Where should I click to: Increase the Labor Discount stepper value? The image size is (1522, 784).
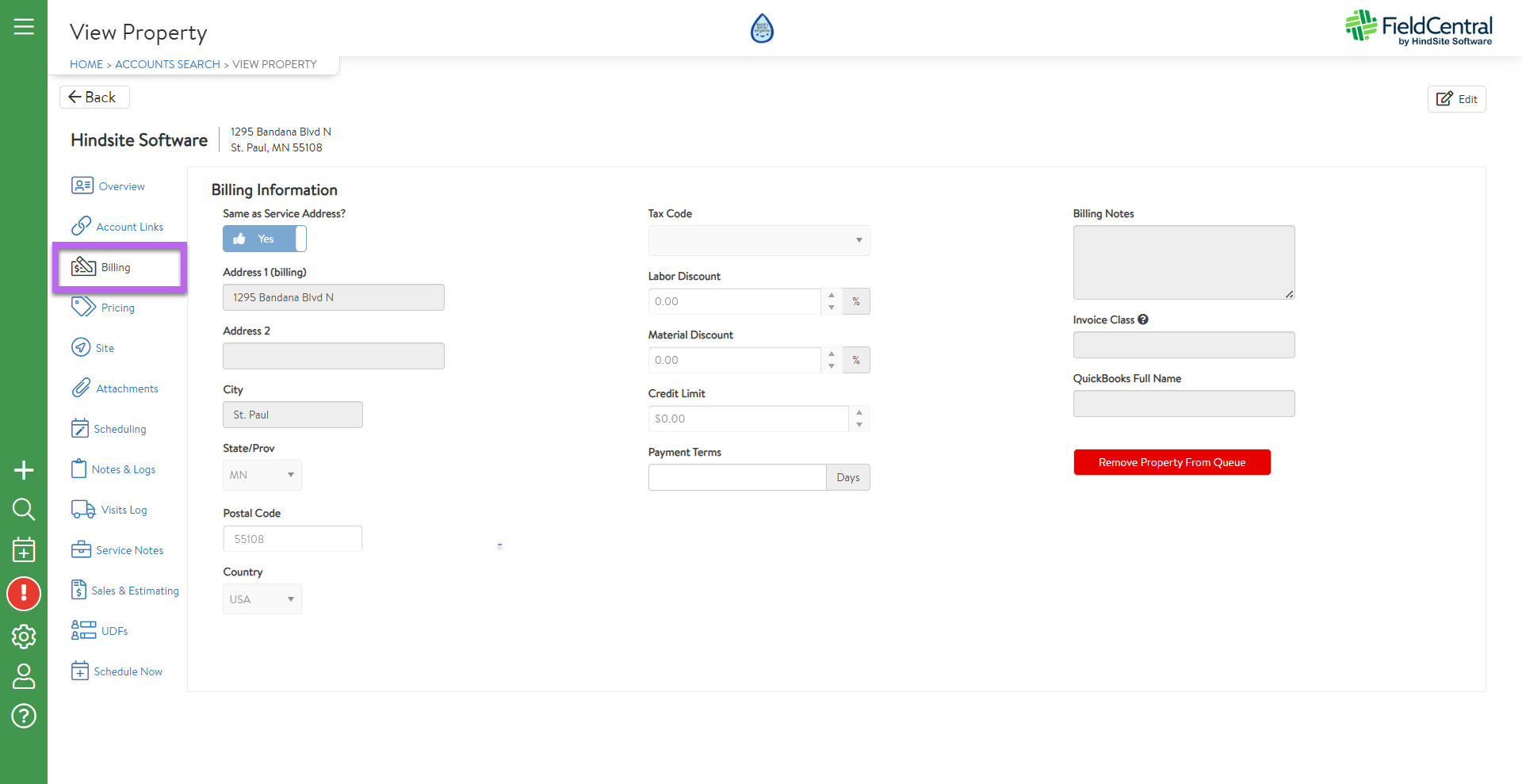coord(831,295)
